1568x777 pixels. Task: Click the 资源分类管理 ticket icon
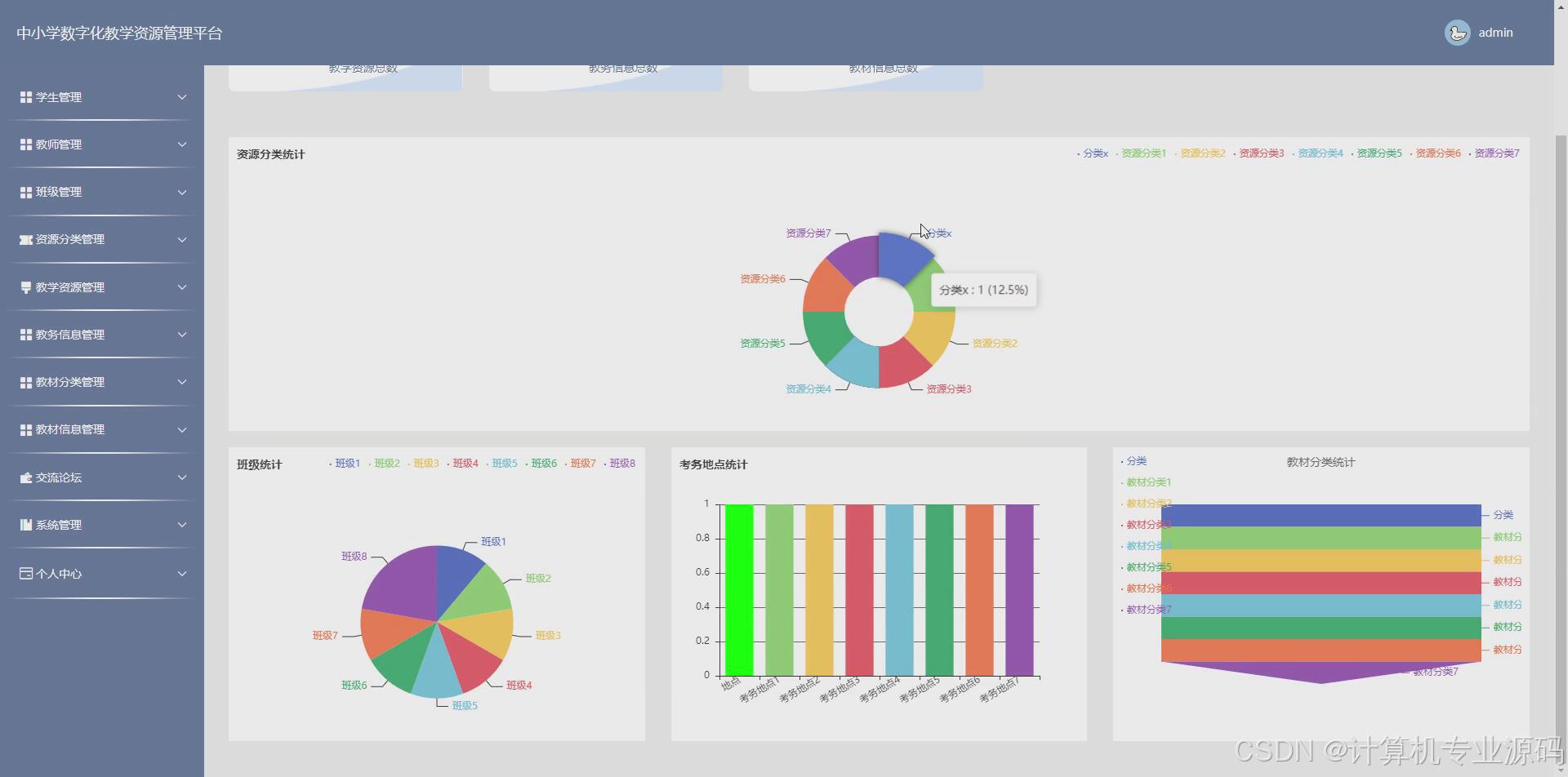point(25,239)
